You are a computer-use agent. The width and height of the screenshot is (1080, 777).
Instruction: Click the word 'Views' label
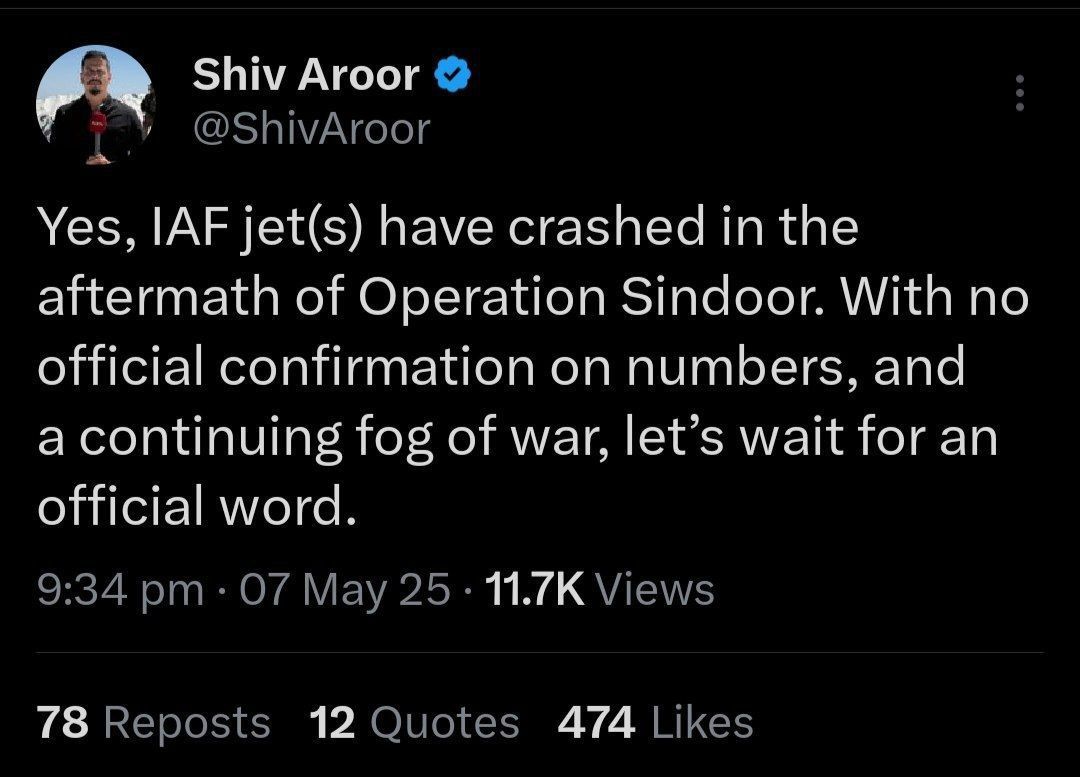[x=654, y=590]
